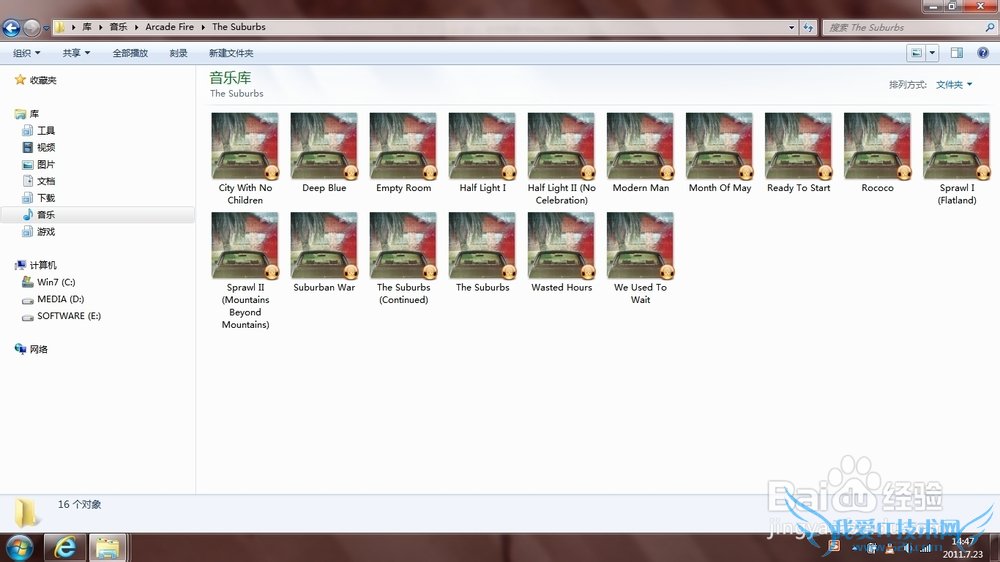Select the We Used To Wait thumbnail
Viewport: 1000px width, 562px height.
640,246
